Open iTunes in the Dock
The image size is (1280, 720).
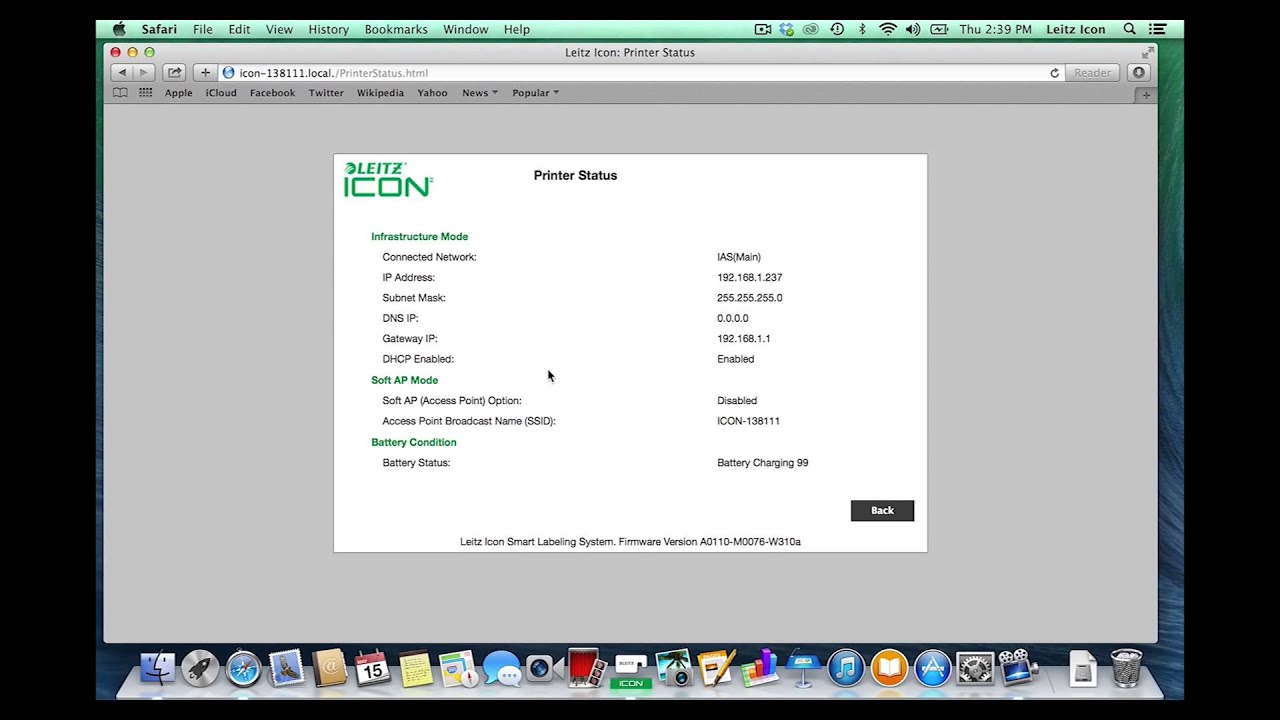coord(846,669)
